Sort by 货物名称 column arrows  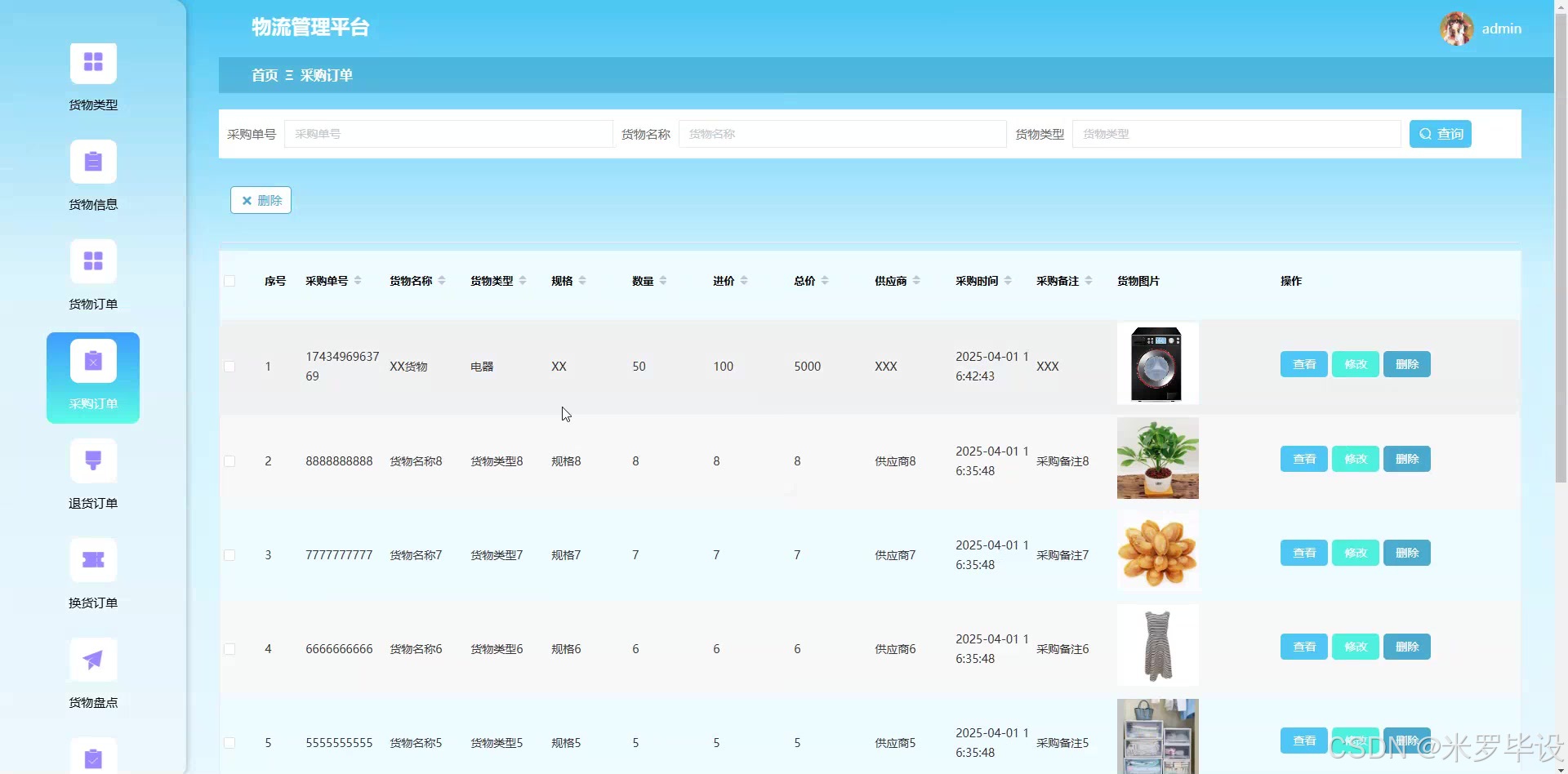coord(442,281)
